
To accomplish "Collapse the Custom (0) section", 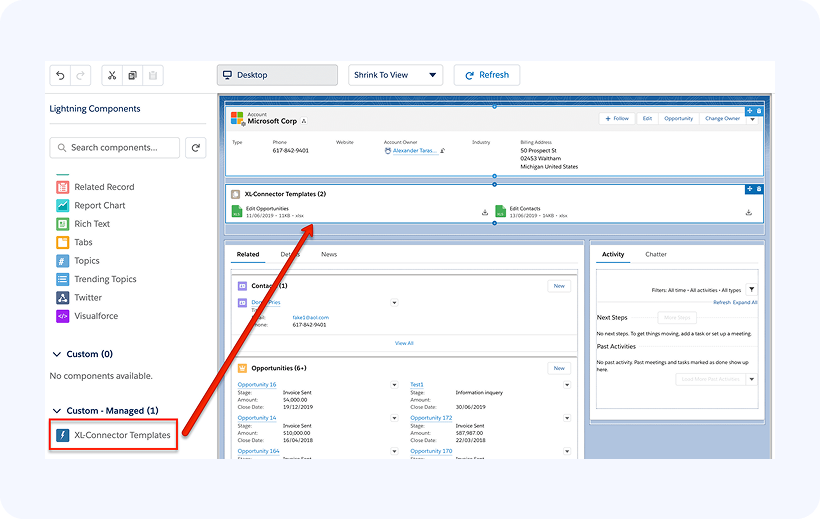I will 56,354.
